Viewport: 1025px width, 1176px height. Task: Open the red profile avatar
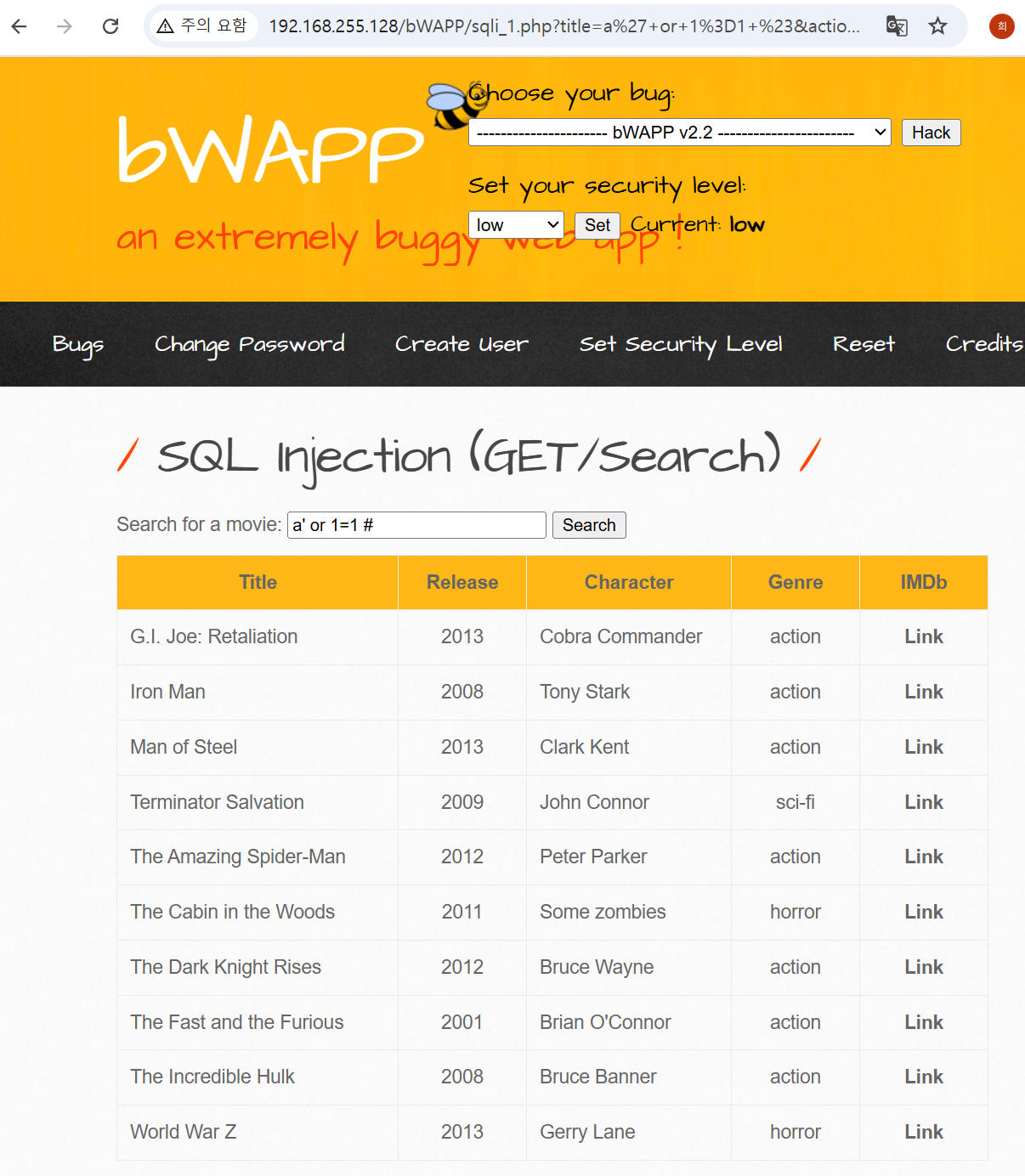coord(1001,26)
